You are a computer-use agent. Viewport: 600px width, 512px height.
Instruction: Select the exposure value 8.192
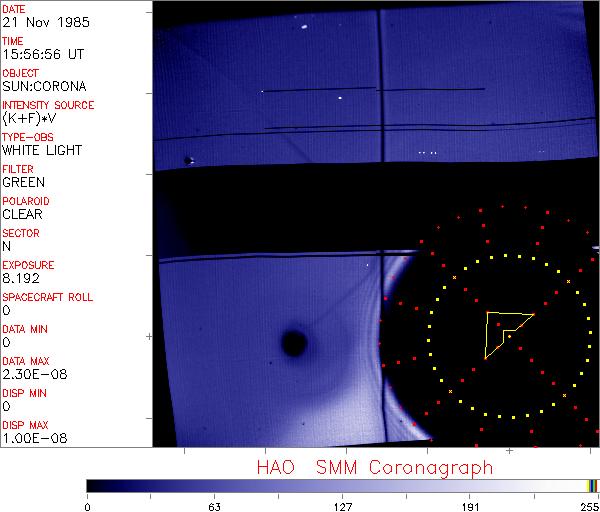coord(21,279)
